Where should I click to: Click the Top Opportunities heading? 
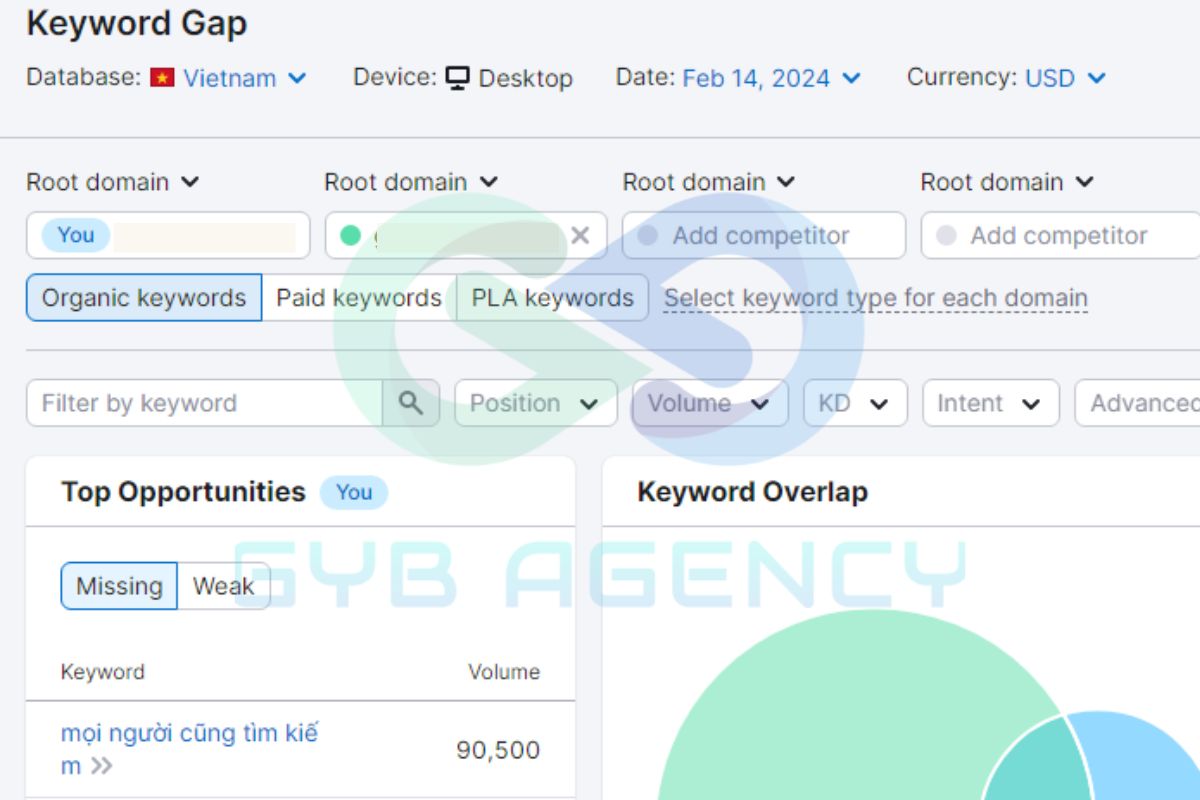click(x=183, y=492)
